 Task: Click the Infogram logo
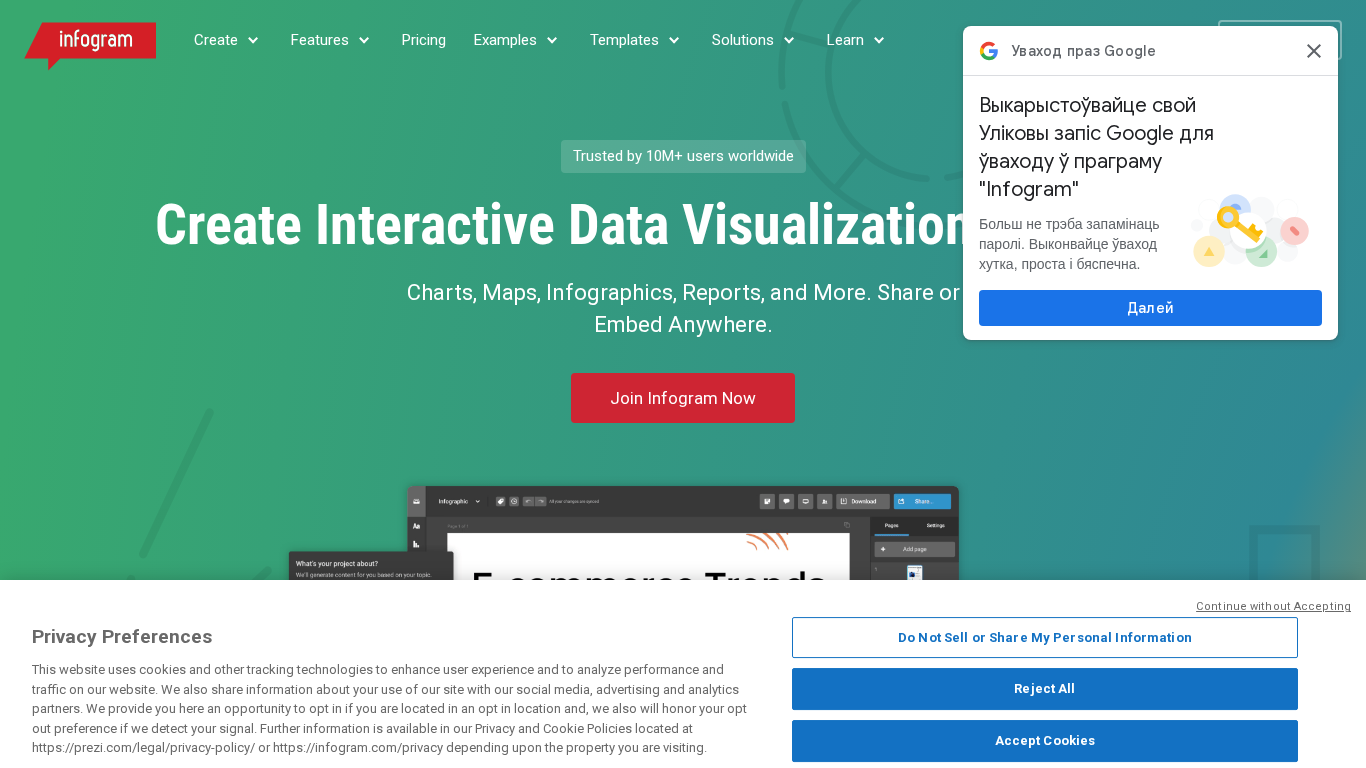90,45
